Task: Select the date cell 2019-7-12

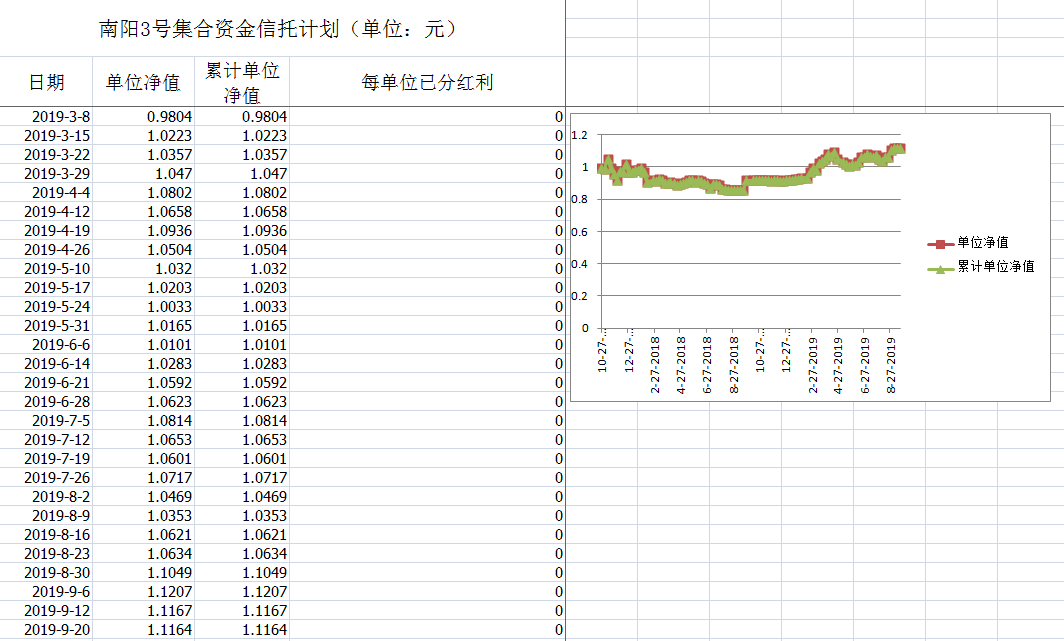Action: coord(46,440)
